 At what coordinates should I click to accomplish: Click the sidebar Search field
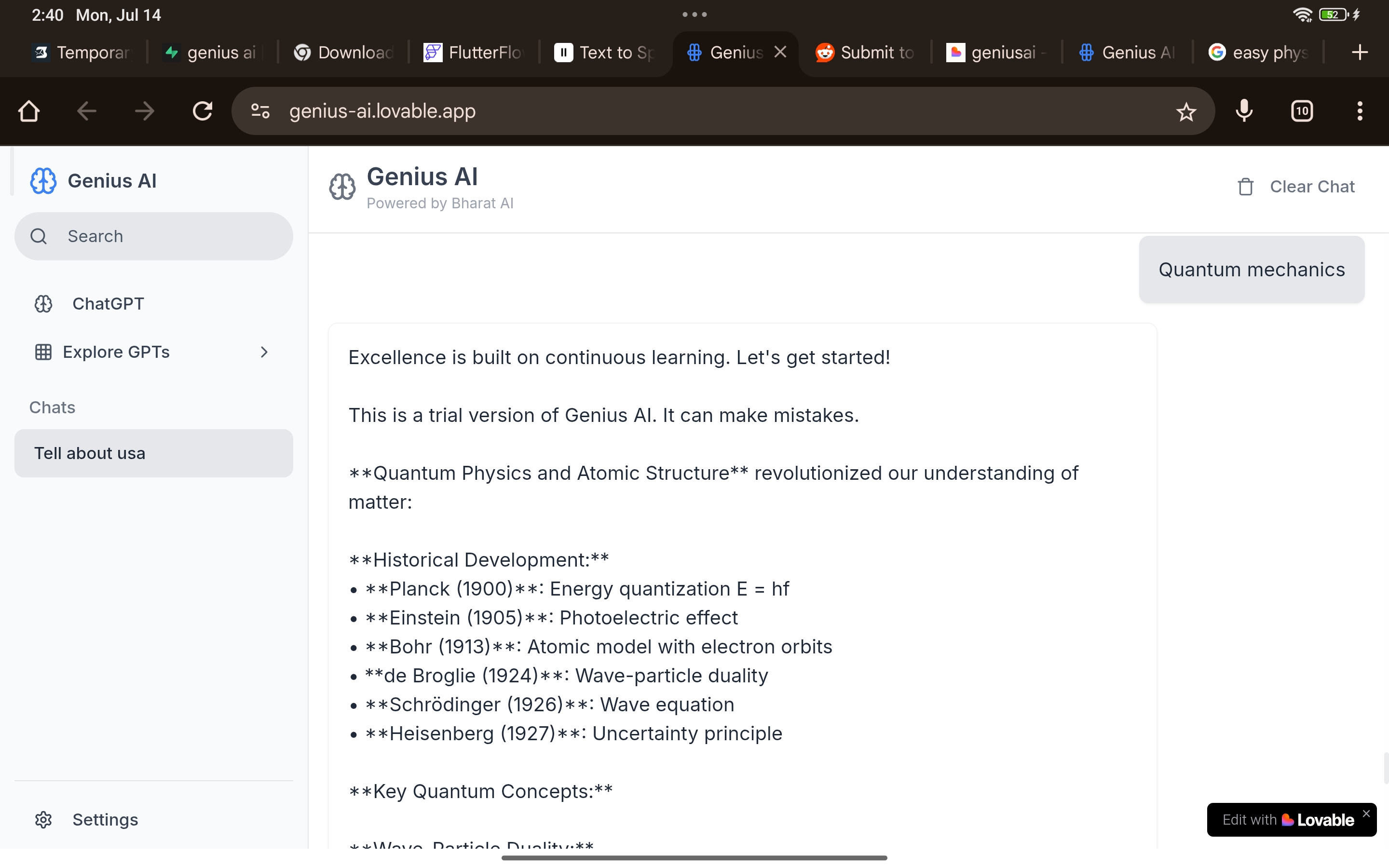pos(153,236)
